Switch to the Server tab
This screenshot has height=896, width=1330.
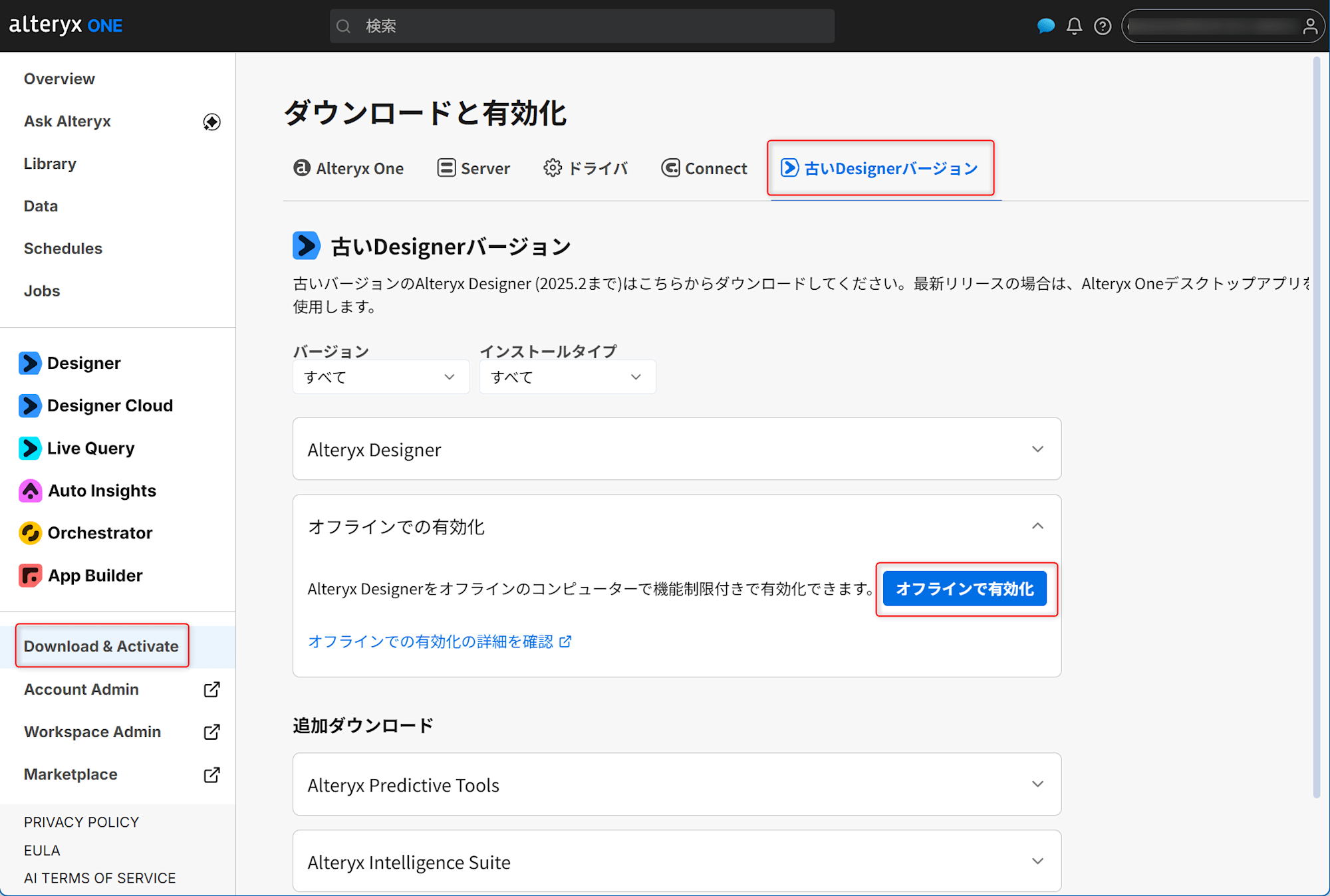click(473, 168)
